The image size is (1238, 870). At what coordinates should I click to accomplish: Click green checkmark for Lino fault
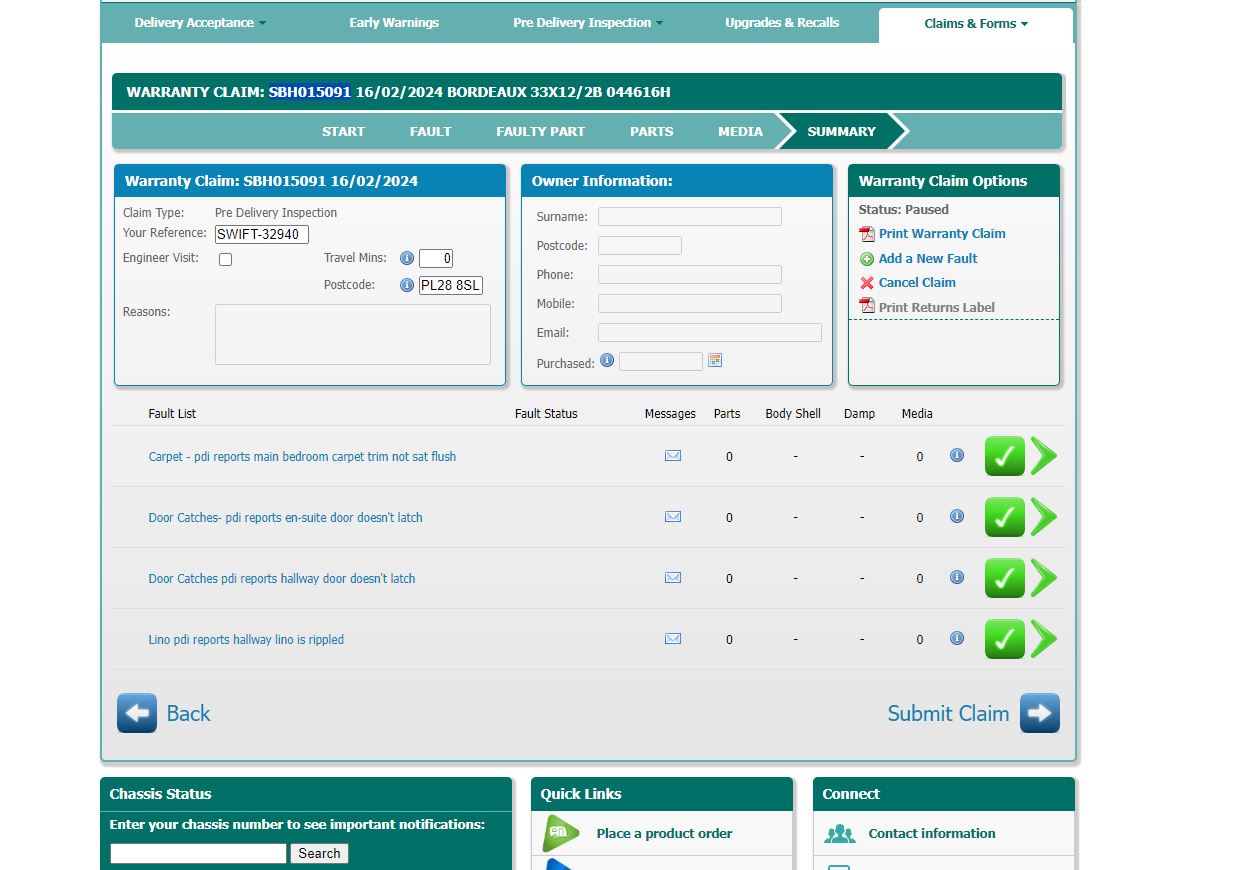tap(1004, 639)
